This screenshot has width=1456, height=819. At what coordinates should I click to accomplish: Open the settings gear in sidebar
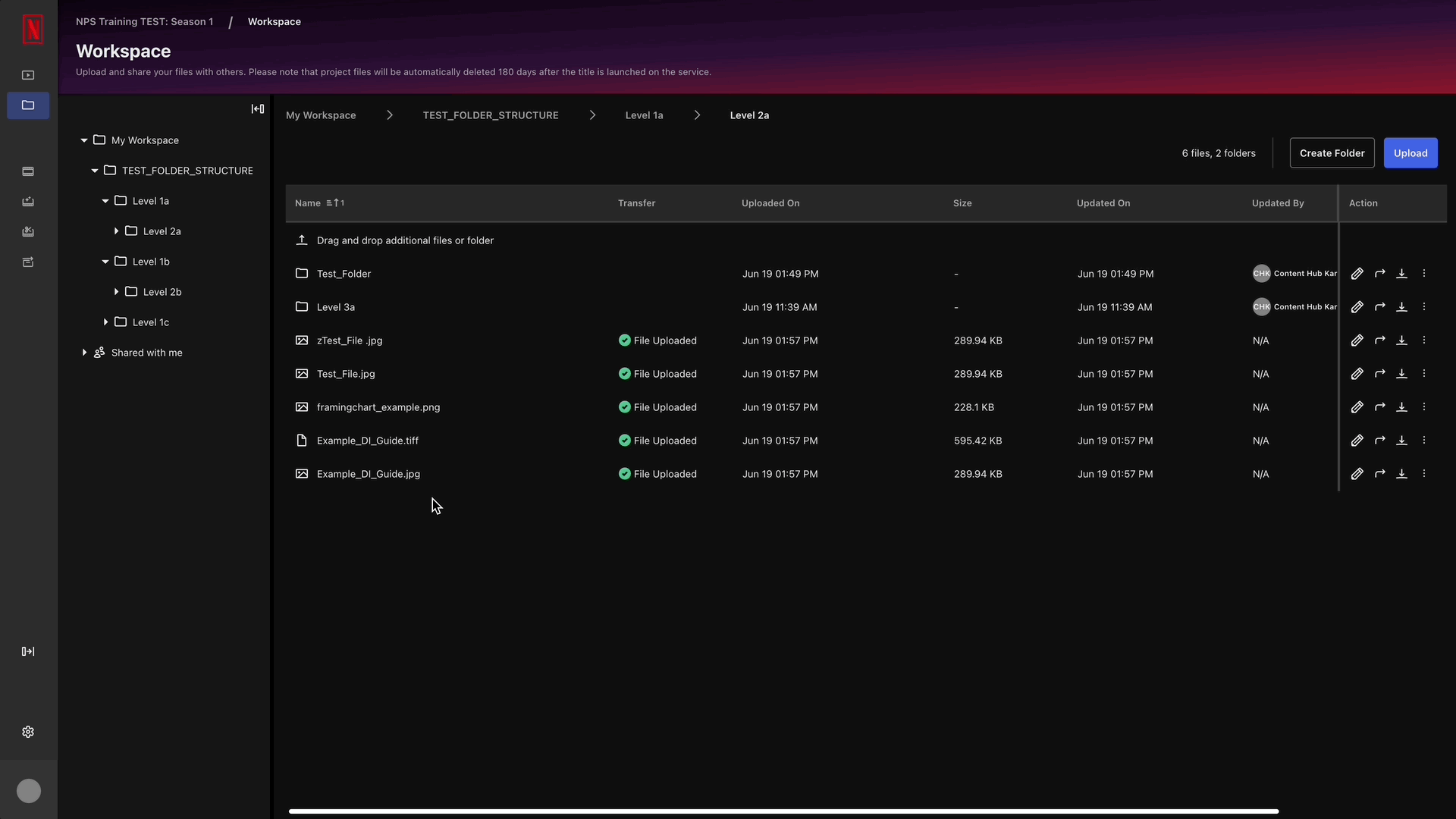28,732
